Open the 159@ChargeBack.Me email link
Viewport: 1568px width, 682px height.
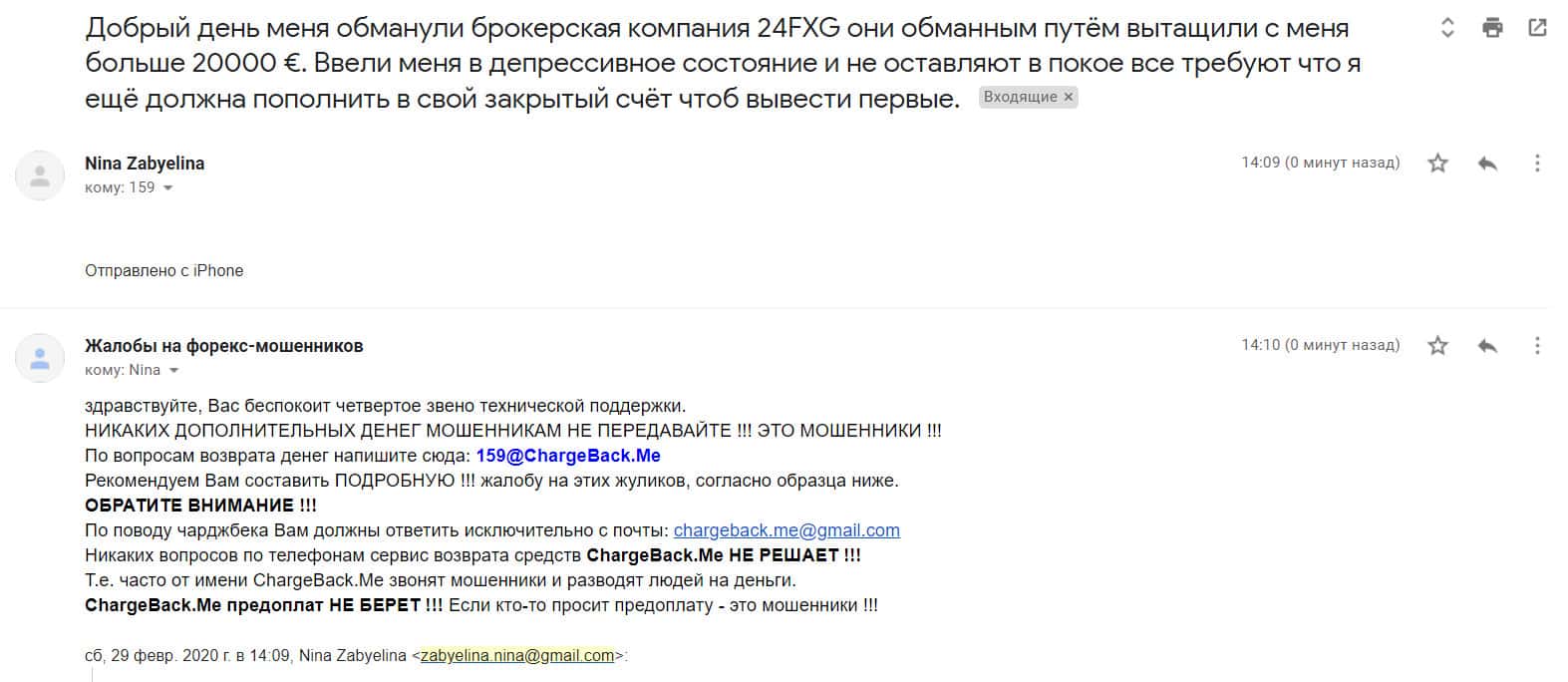(x=568, y=456)
